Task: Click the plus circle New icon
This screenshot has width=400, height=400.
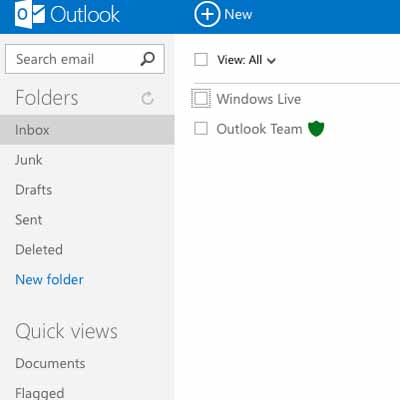Action: [207, 14]
